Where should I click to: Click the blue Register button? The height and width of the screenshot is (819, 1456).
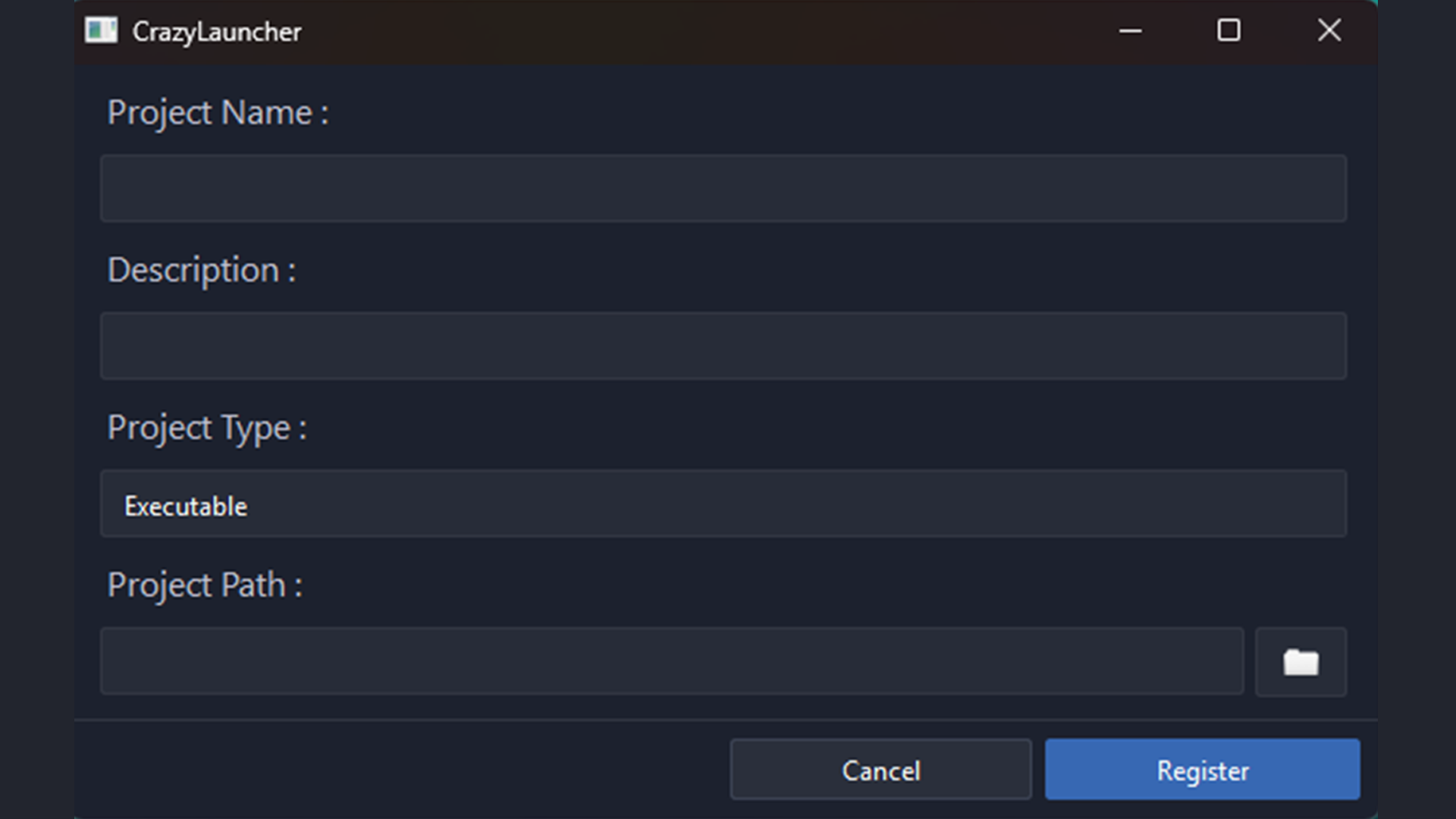click(x=1202, y=770)
